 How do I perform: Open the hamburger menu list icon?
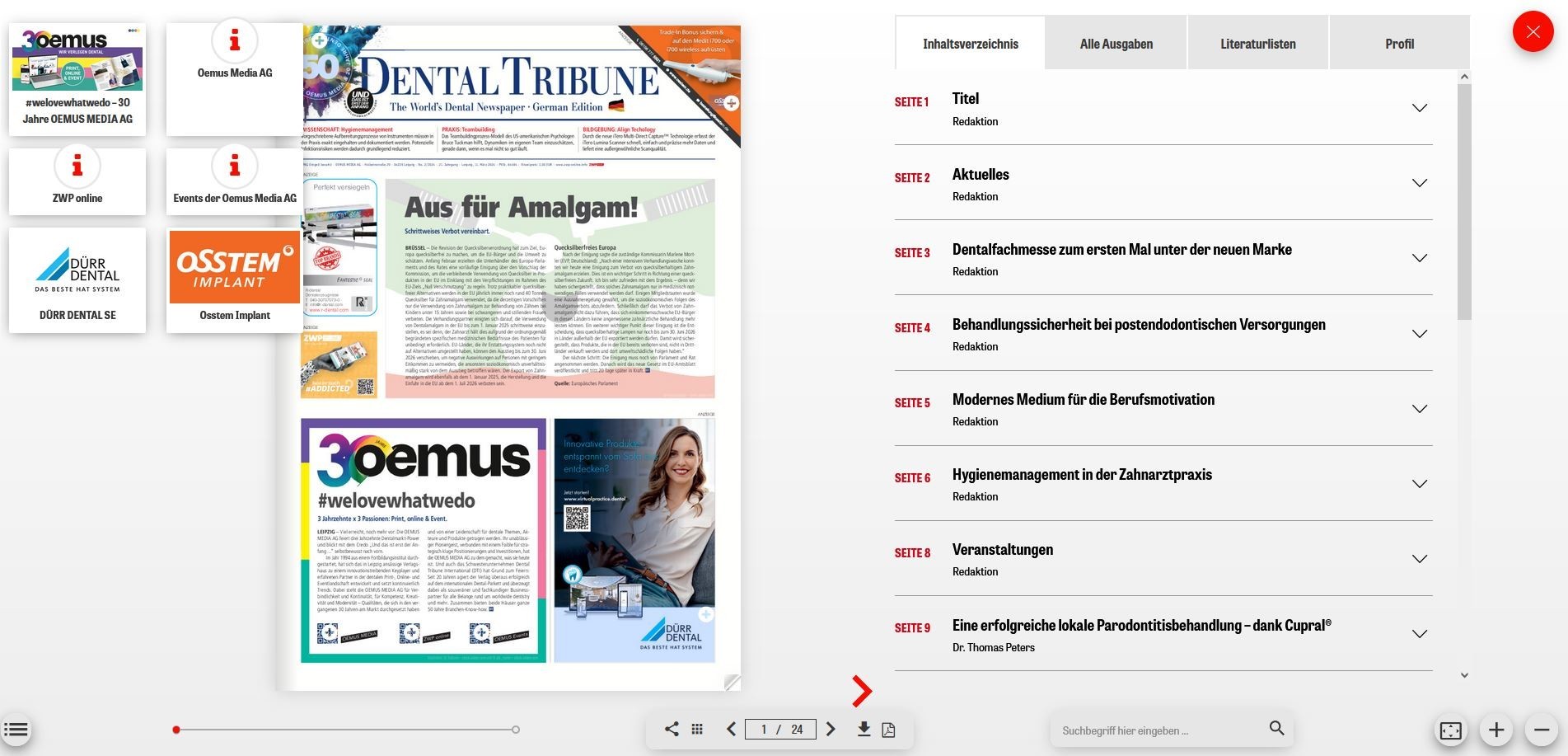(16, 730)
